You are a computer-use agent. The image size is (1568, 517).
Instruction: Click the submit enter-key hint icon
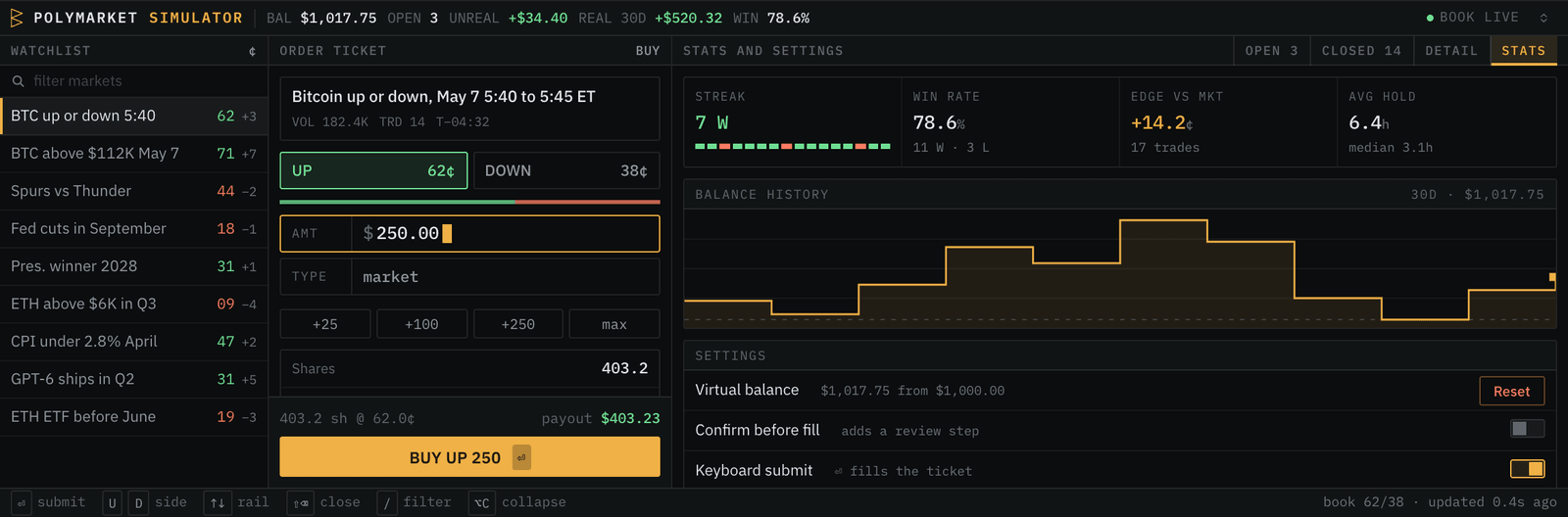point(21,503)
